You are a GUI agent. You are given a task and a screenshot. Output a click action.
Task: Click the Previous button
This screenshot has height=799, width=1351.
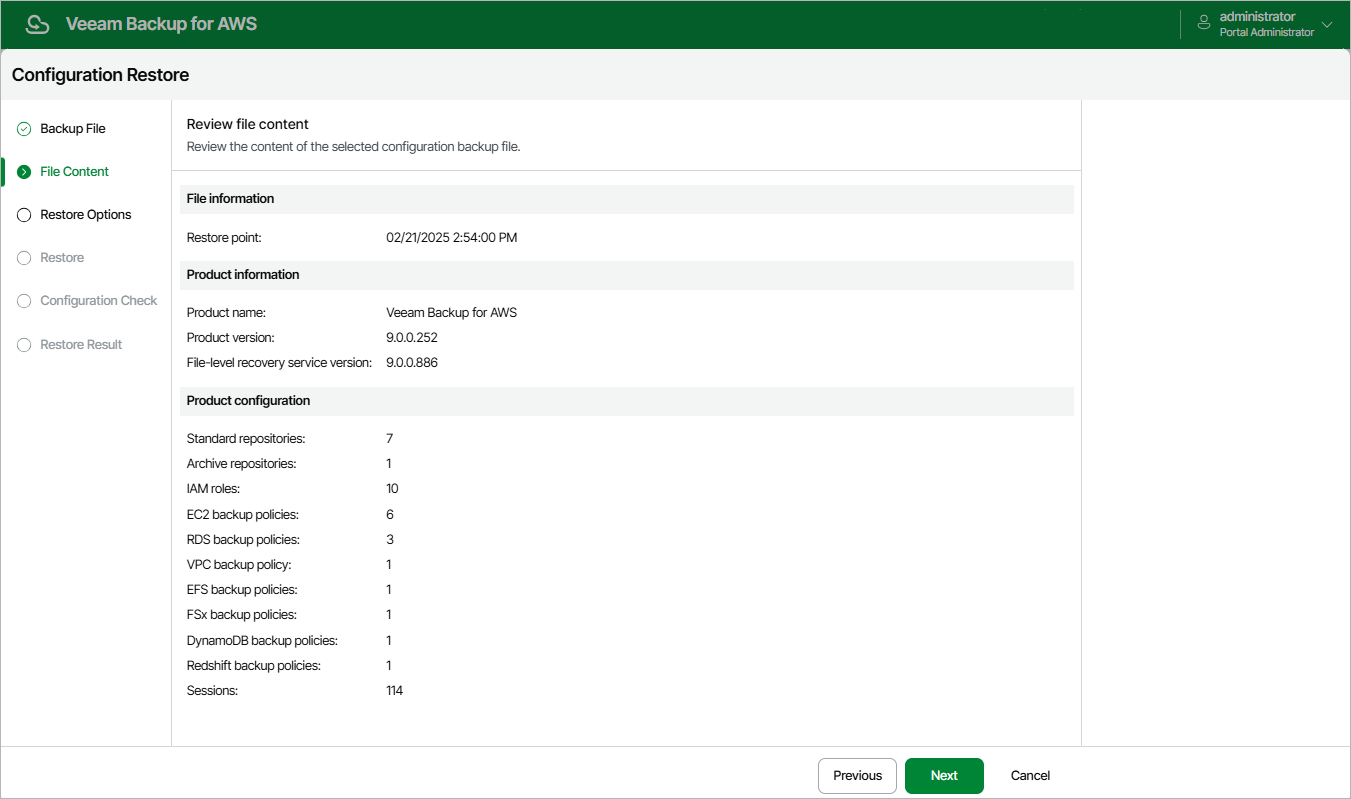click(x=857, y=776)
